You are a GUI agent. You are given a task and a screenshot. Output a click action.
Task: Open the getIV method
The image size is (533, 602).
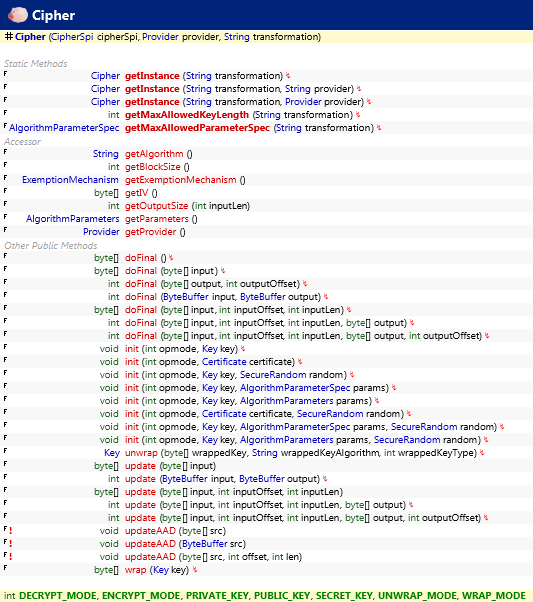click(136, 193)
